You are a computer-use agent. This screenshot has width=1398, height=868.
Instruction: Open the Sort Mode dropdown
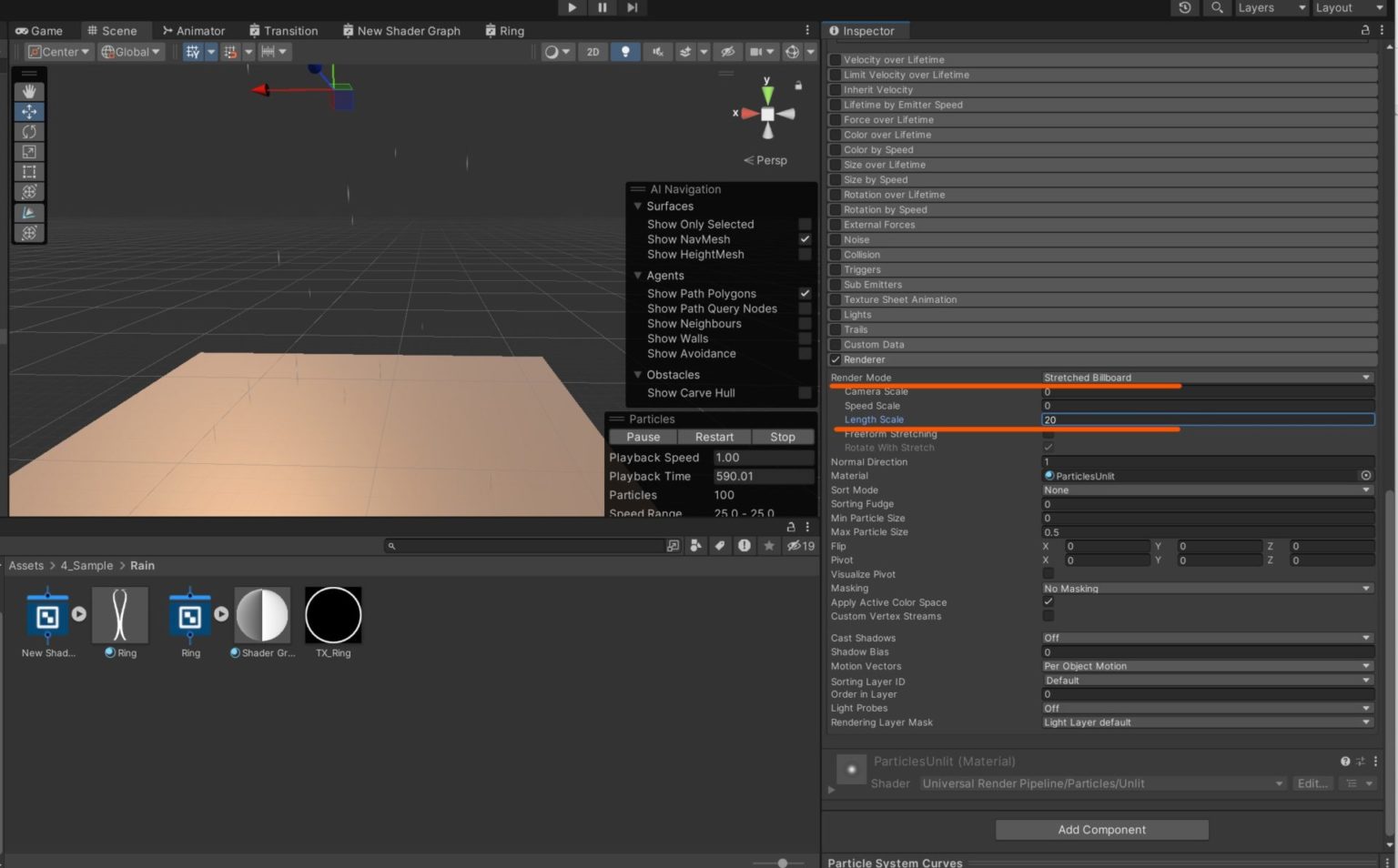point(1207,490)
